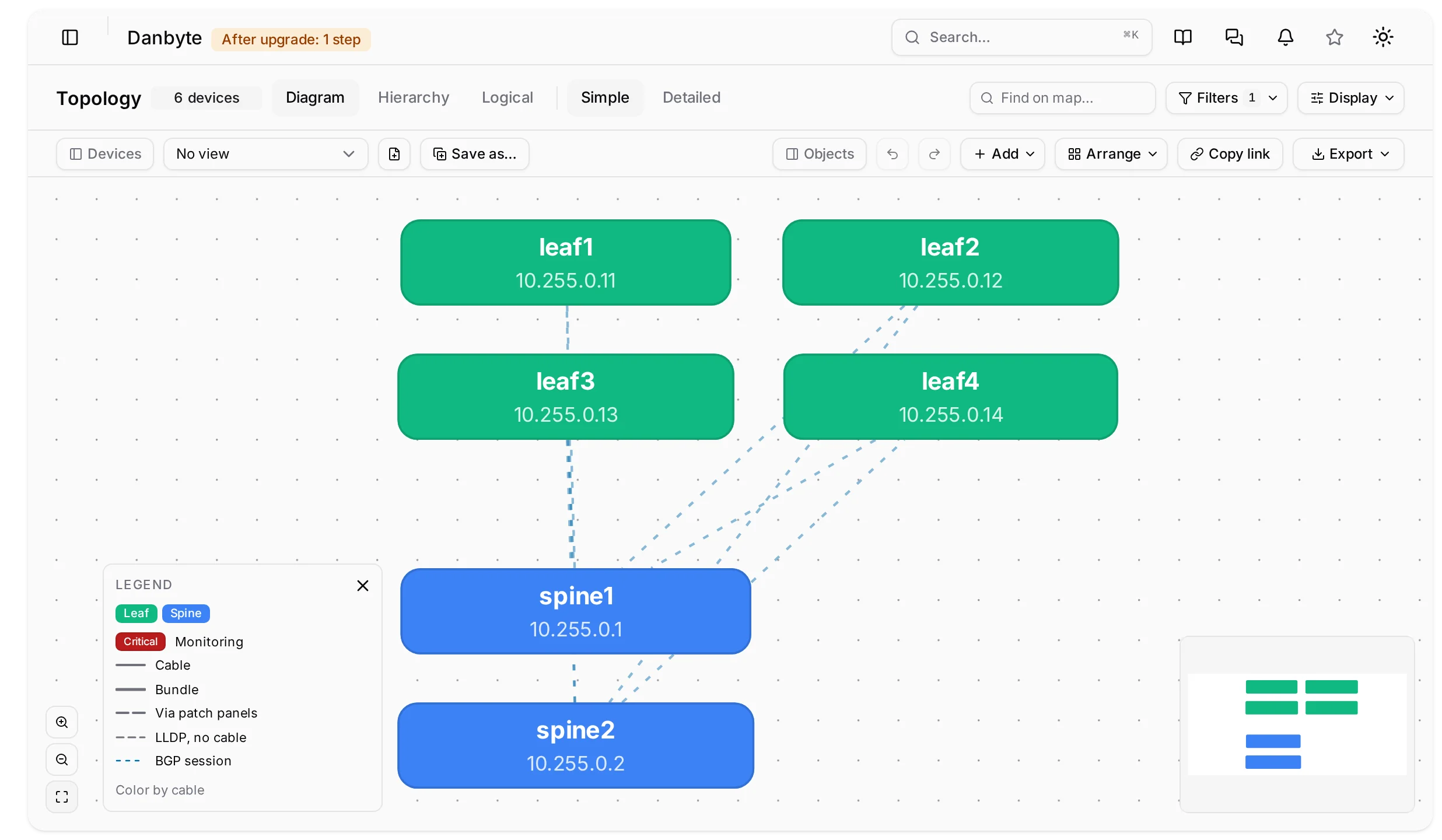Viewport: 1442px width, 840px height.
Task: Select the Logical tab
Action: 508,97
